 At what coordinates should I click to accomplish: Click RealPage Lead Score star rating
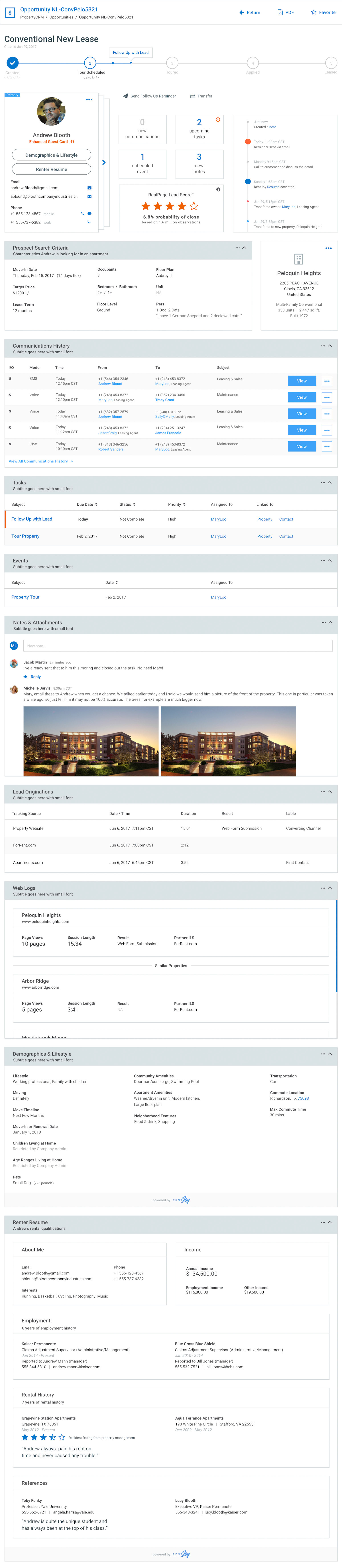(x=170, y=206)
